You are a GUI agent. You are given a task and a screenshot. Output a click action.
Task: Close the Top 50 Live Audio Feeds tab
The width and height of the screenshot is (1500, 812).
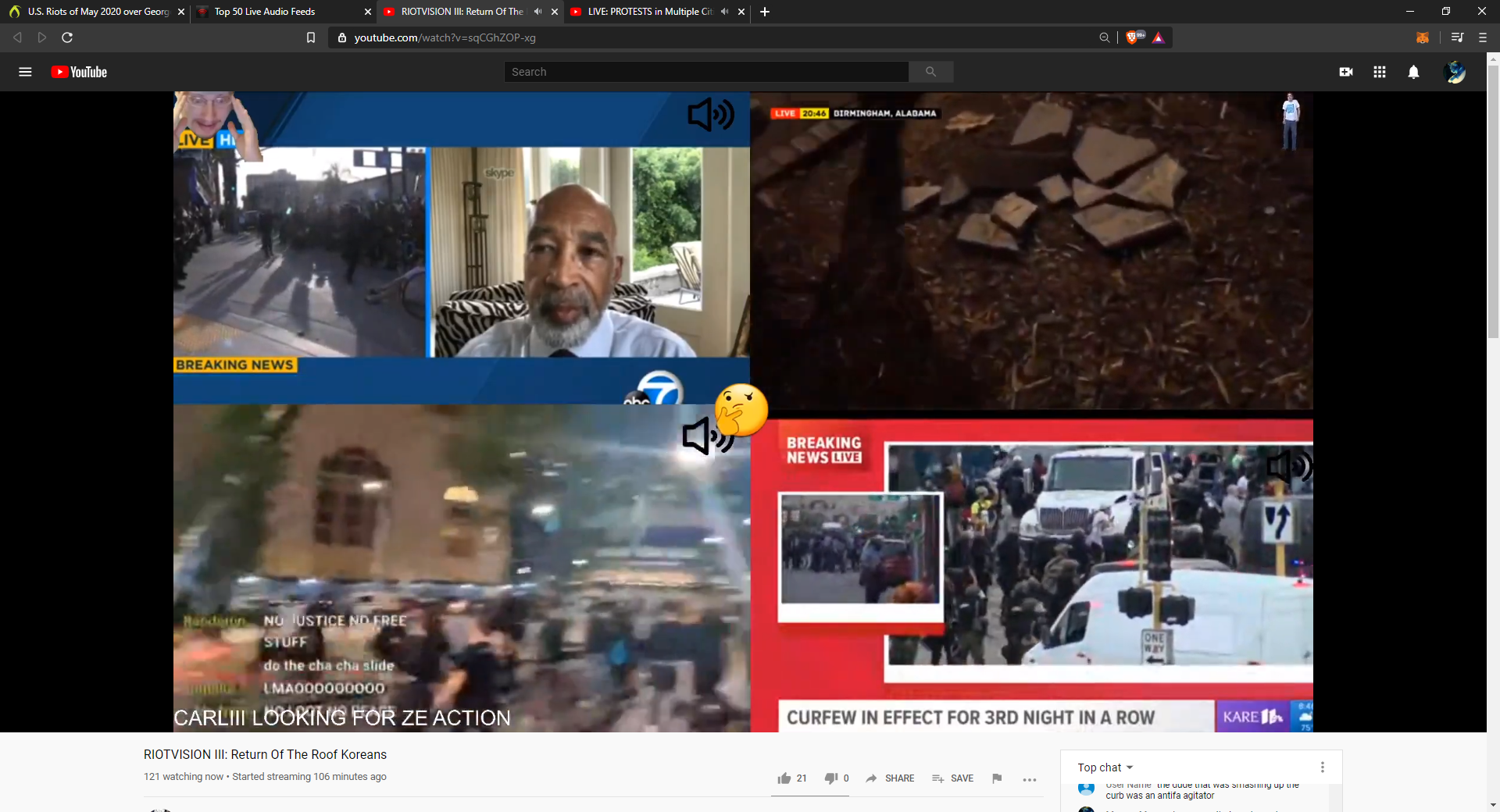[368, 12]
